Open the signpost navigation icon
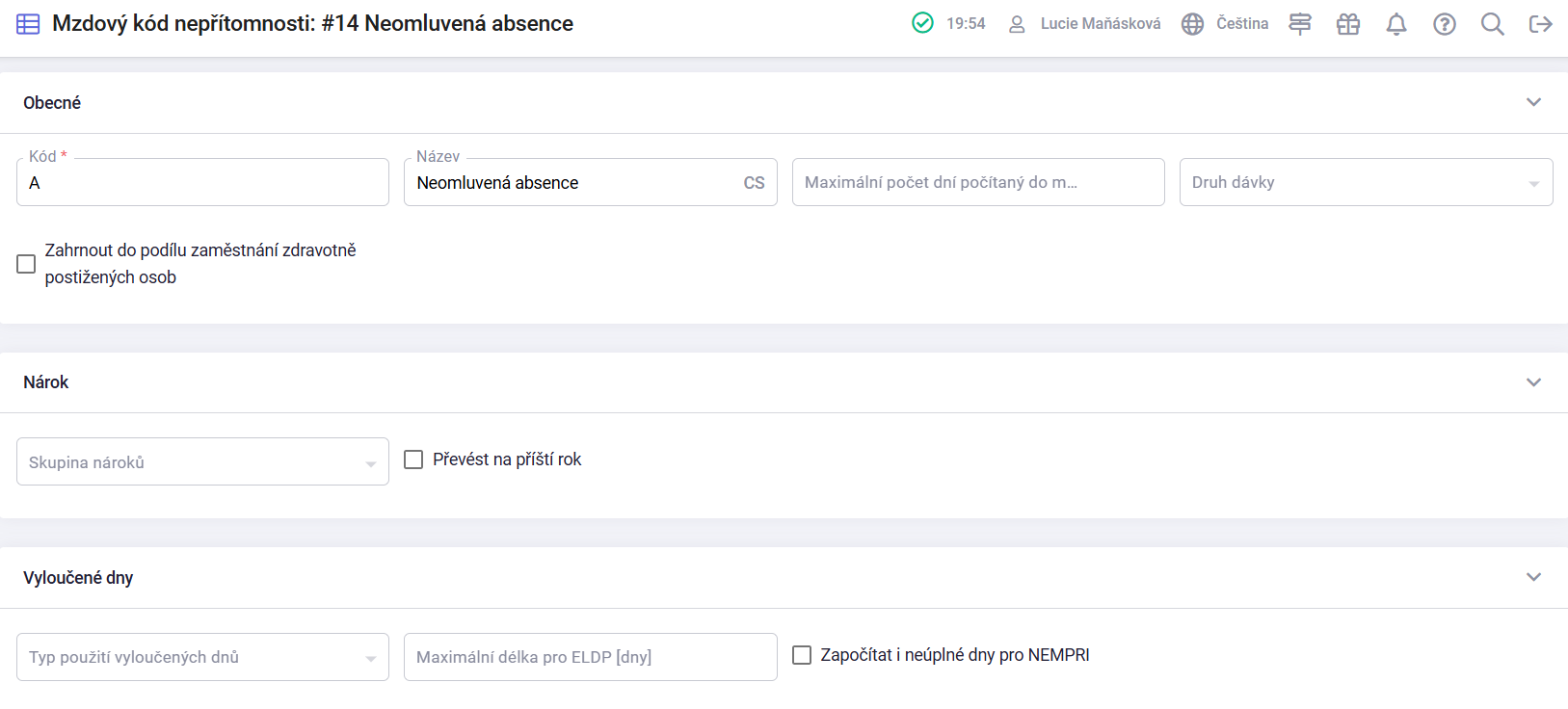 tap(1300, 24)
